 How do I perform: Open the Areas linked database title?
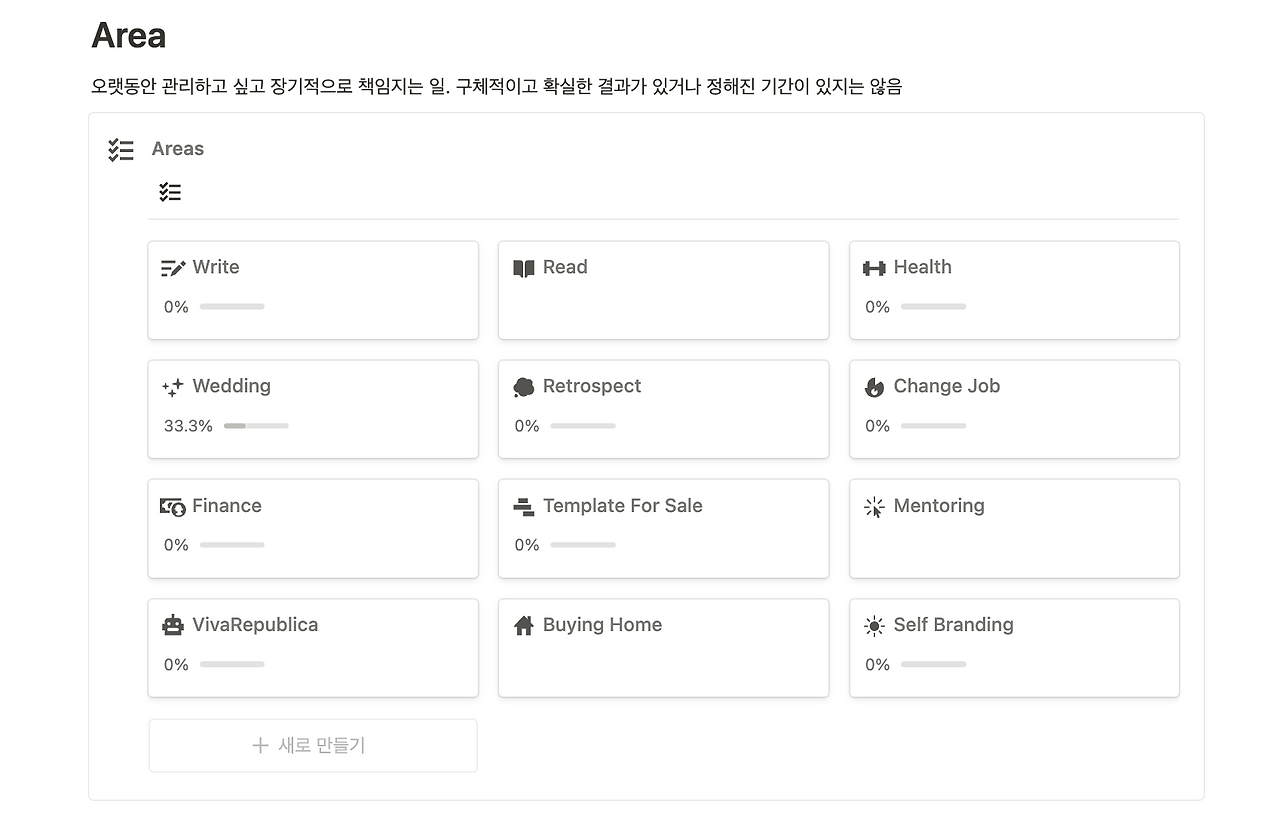point(178,148)
